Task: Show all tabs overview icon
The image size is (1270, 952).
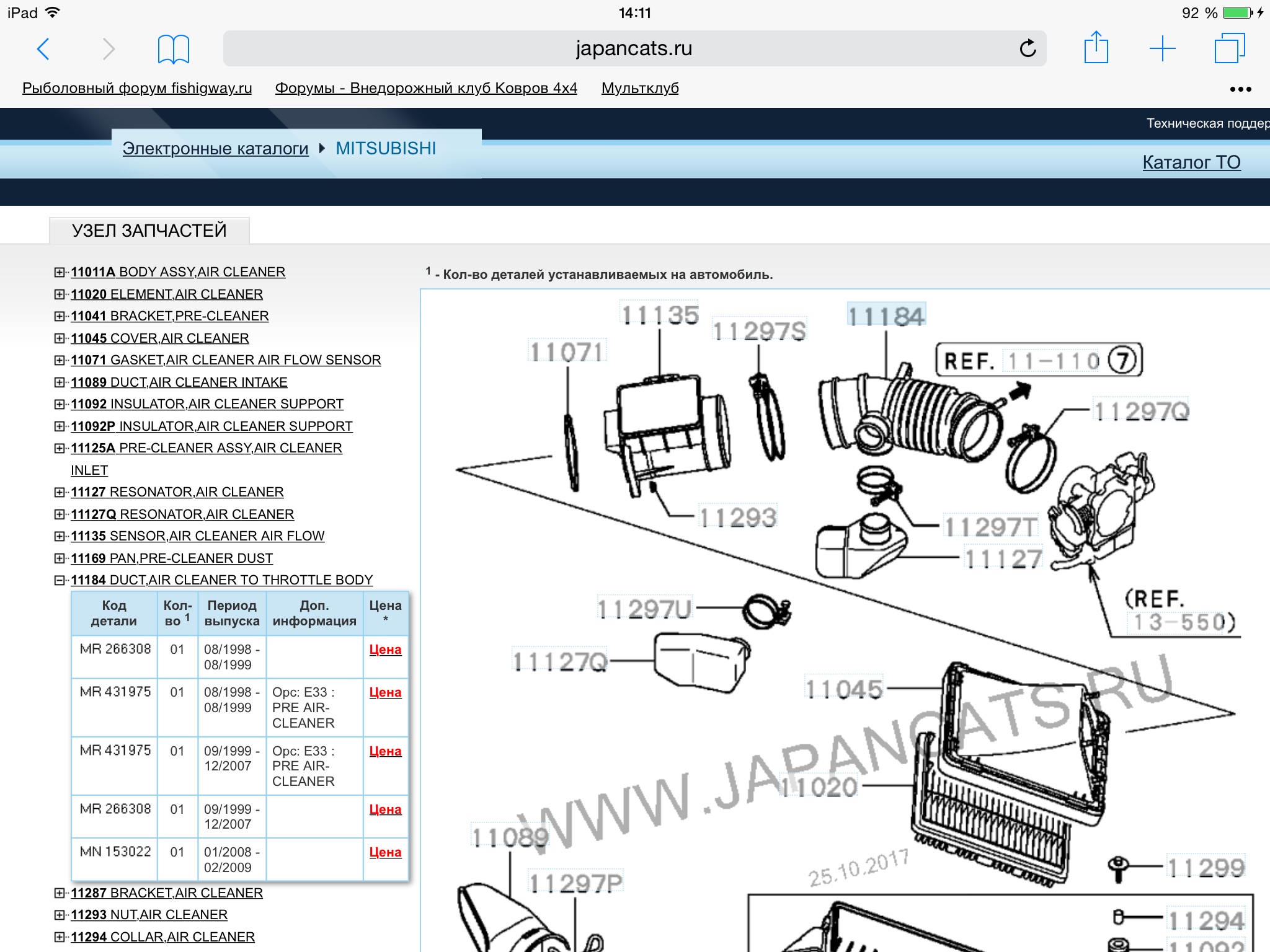Action: (x=1228, y=48)
